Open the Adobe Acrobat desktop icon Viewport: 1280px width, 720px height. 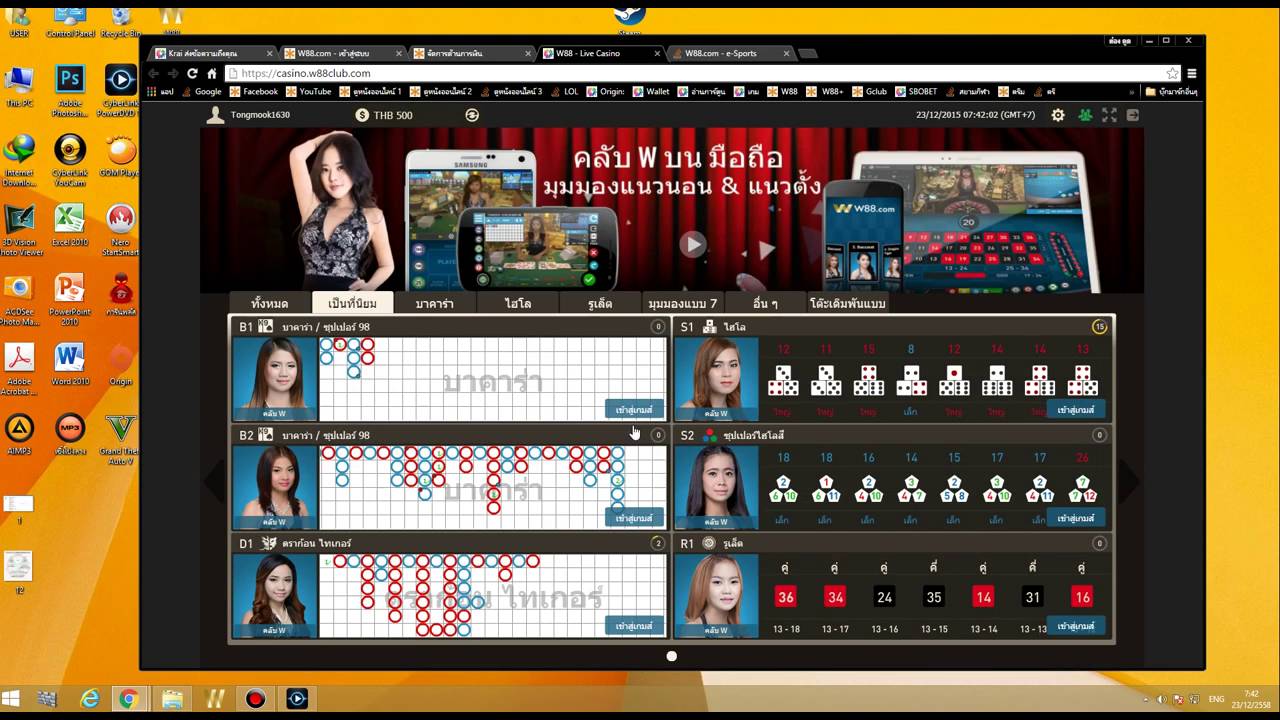[x=19, y=368]
